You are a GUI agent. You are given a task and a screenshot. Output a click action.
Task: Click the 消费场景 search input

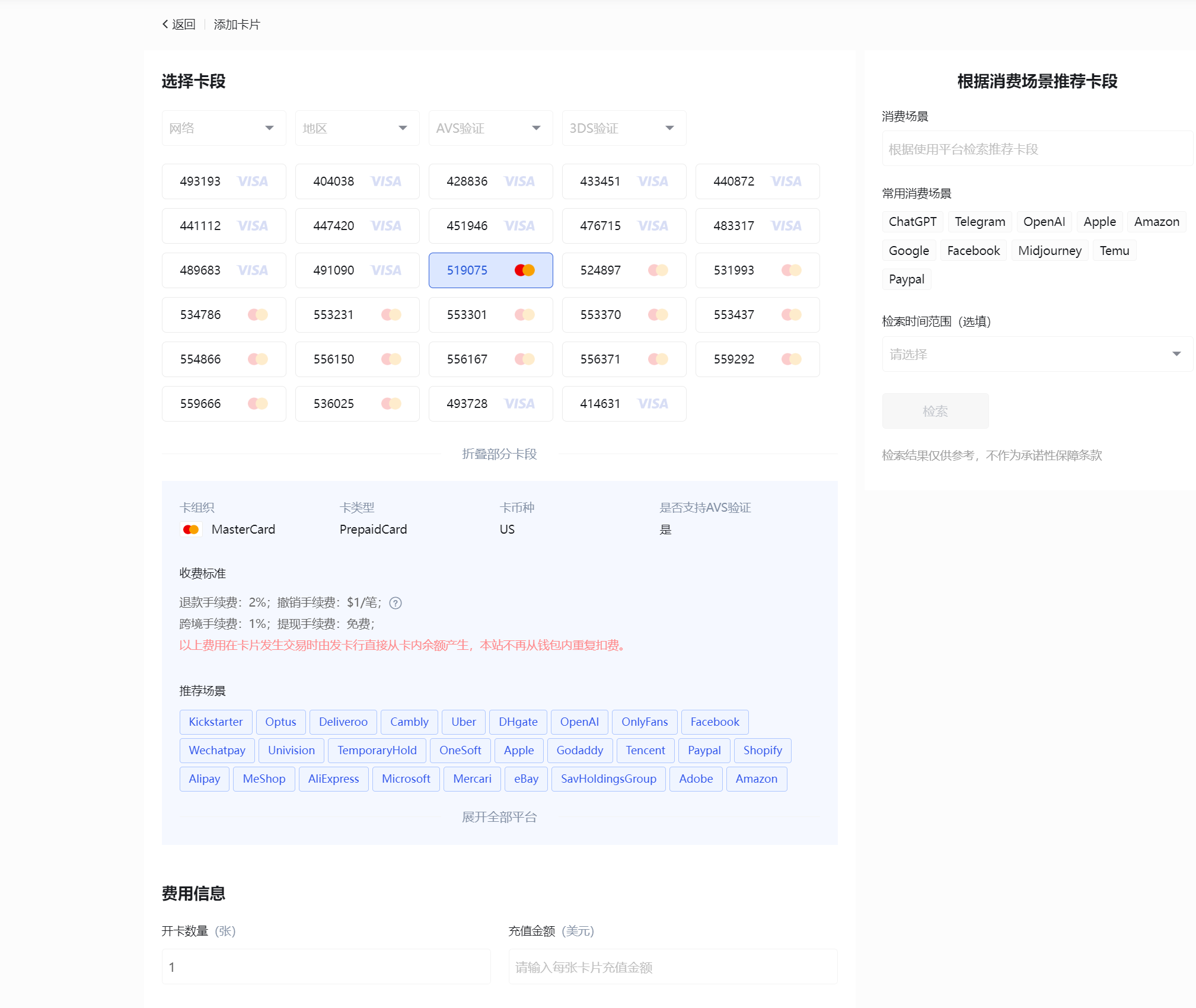[1037, 149]
